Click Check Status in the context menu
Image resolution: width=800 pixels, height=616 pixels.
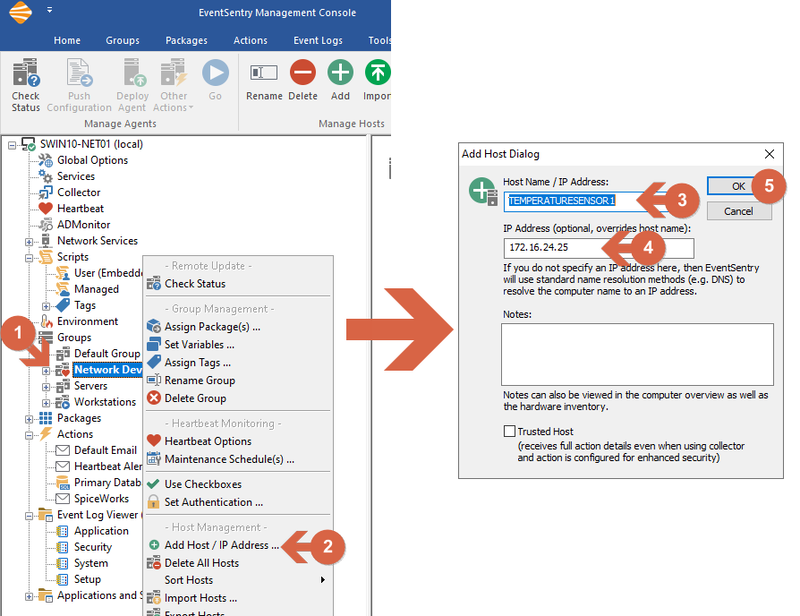tap(195, 284)
